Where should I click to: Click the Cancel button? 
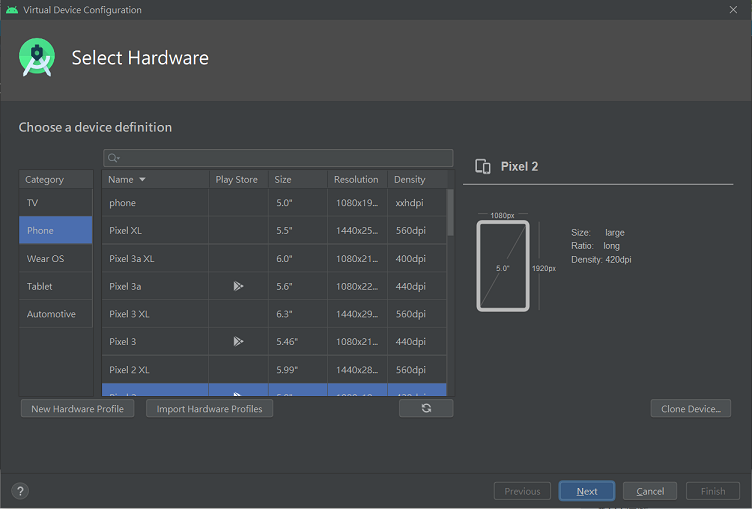(650, 491)
